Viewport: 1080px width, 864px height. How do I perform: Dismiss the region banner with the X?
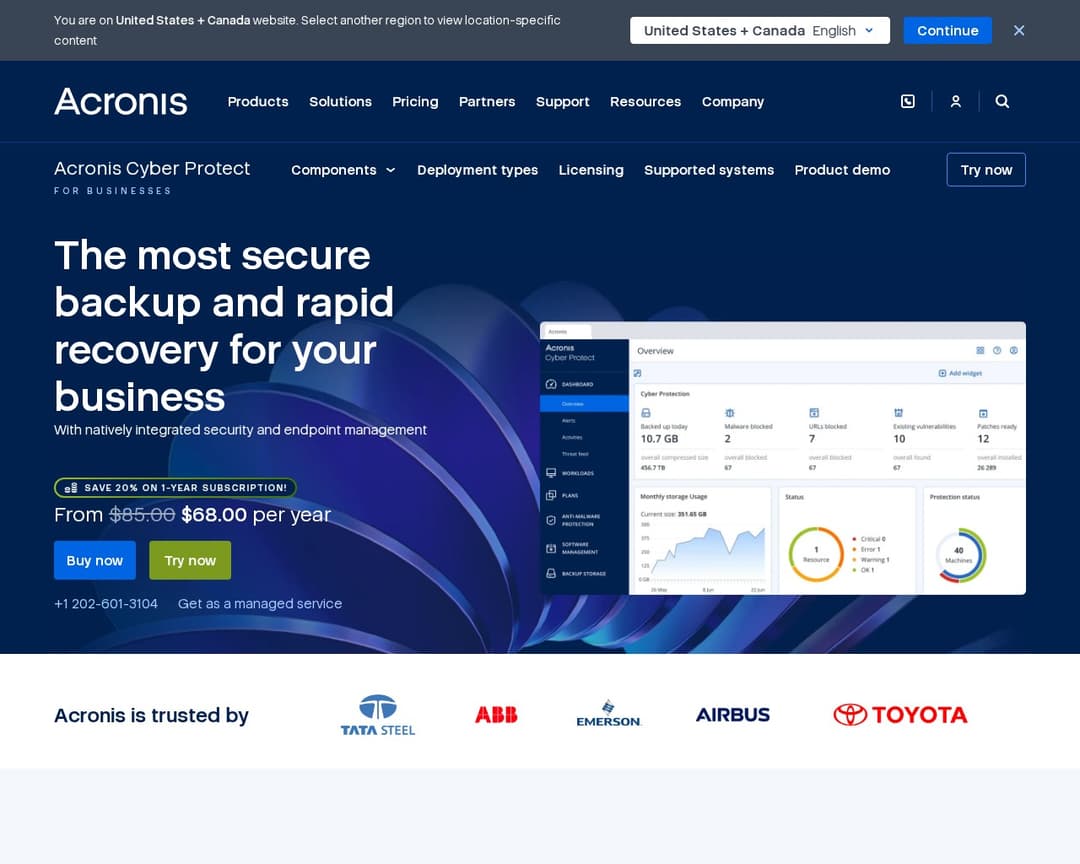pyautogui.click(x=1019, y=30)
